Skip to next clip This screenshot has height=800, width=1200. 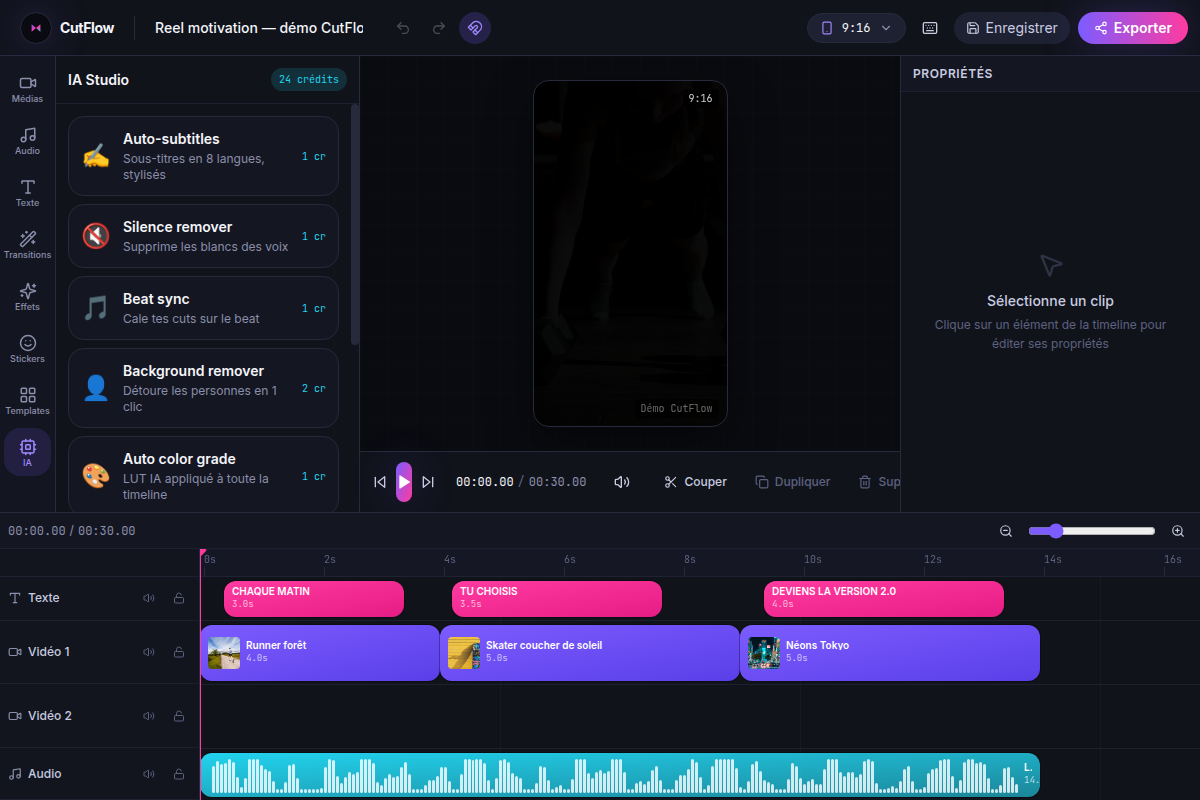coord(428,482)
